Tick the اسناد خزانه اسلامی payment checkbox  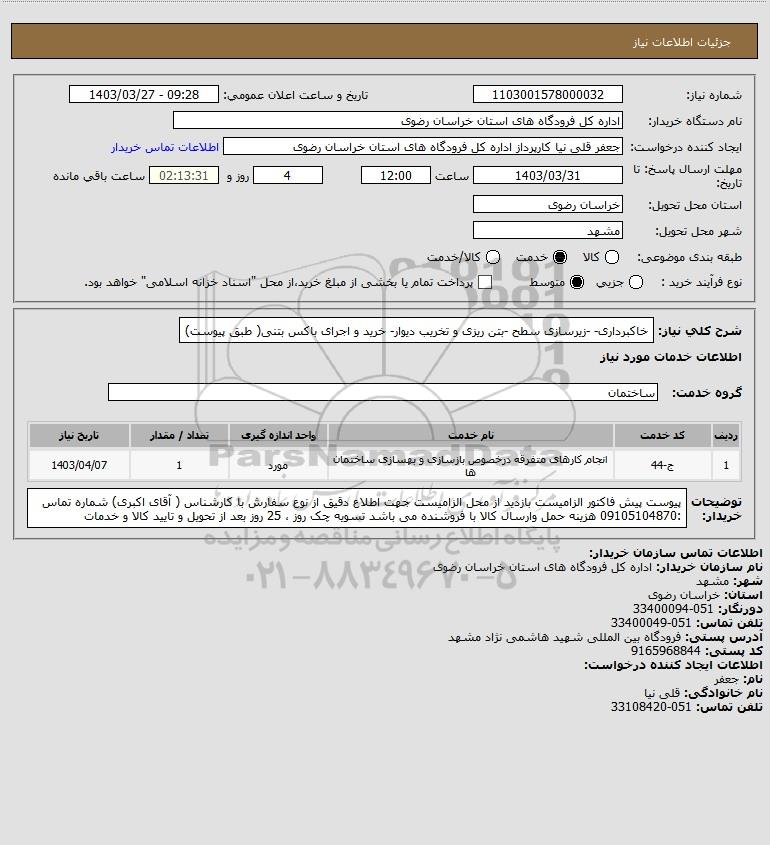click(485, 282)
